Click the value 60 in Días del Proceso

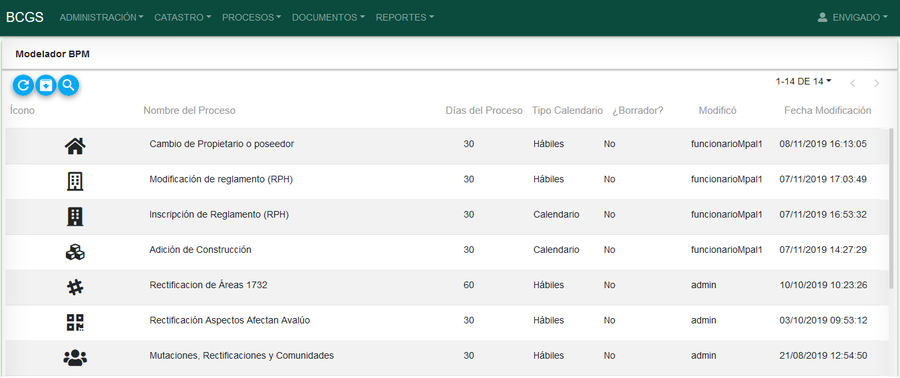point(469,285)
